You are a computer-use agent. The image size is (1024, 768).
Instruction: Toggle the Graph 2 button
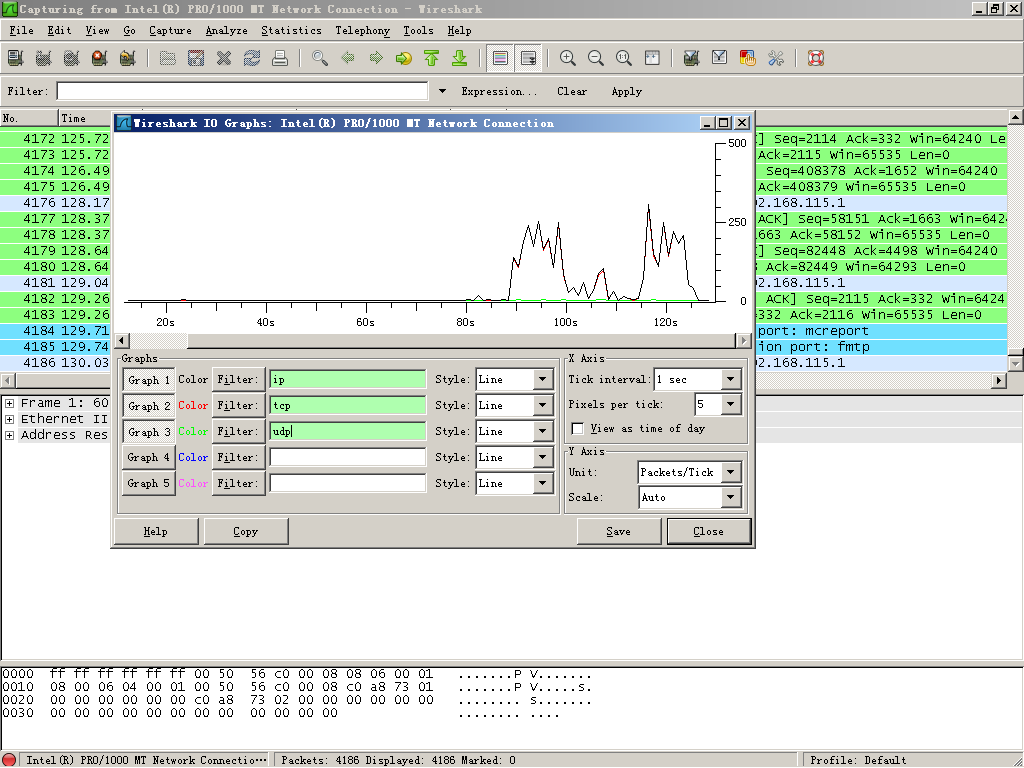(x=149, y=406)
